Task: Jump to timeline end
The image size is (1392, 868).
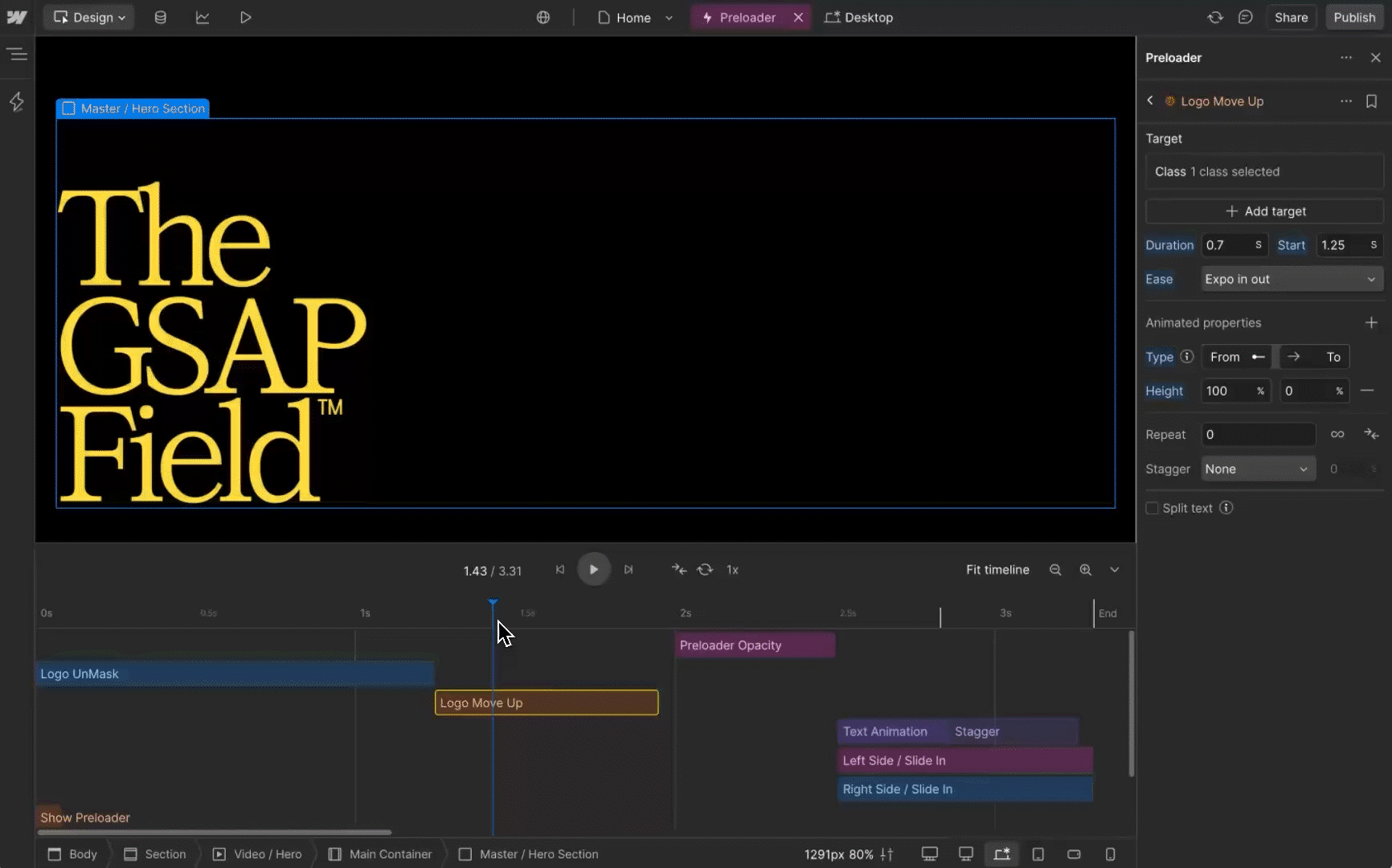Action: pyautogui.click(x=628, y=569)
